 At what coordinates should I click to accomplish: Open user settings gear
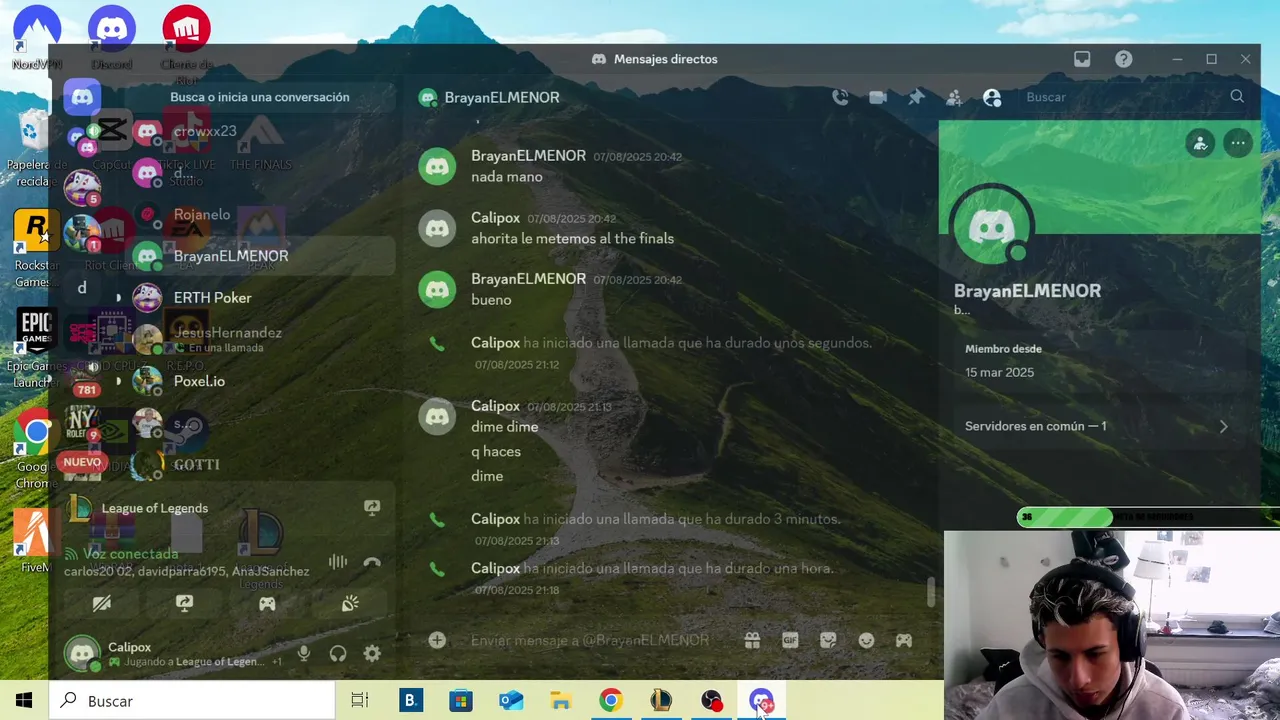(372, 653)
